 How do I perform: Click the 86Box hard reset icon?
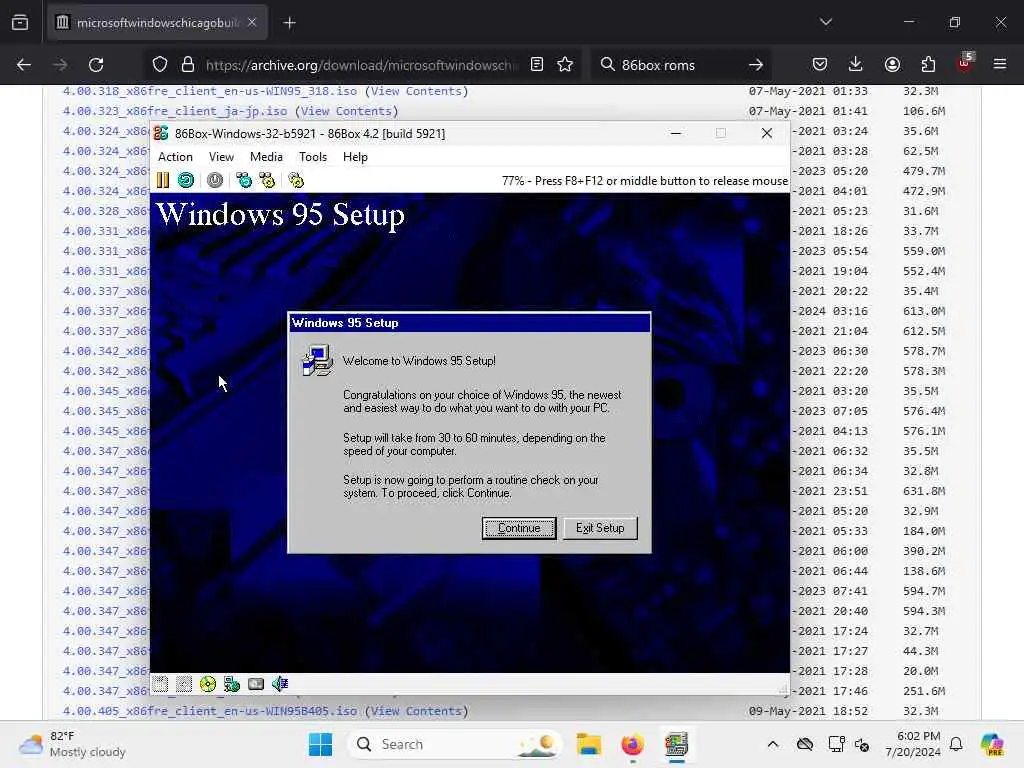click(x=186, y=180)
